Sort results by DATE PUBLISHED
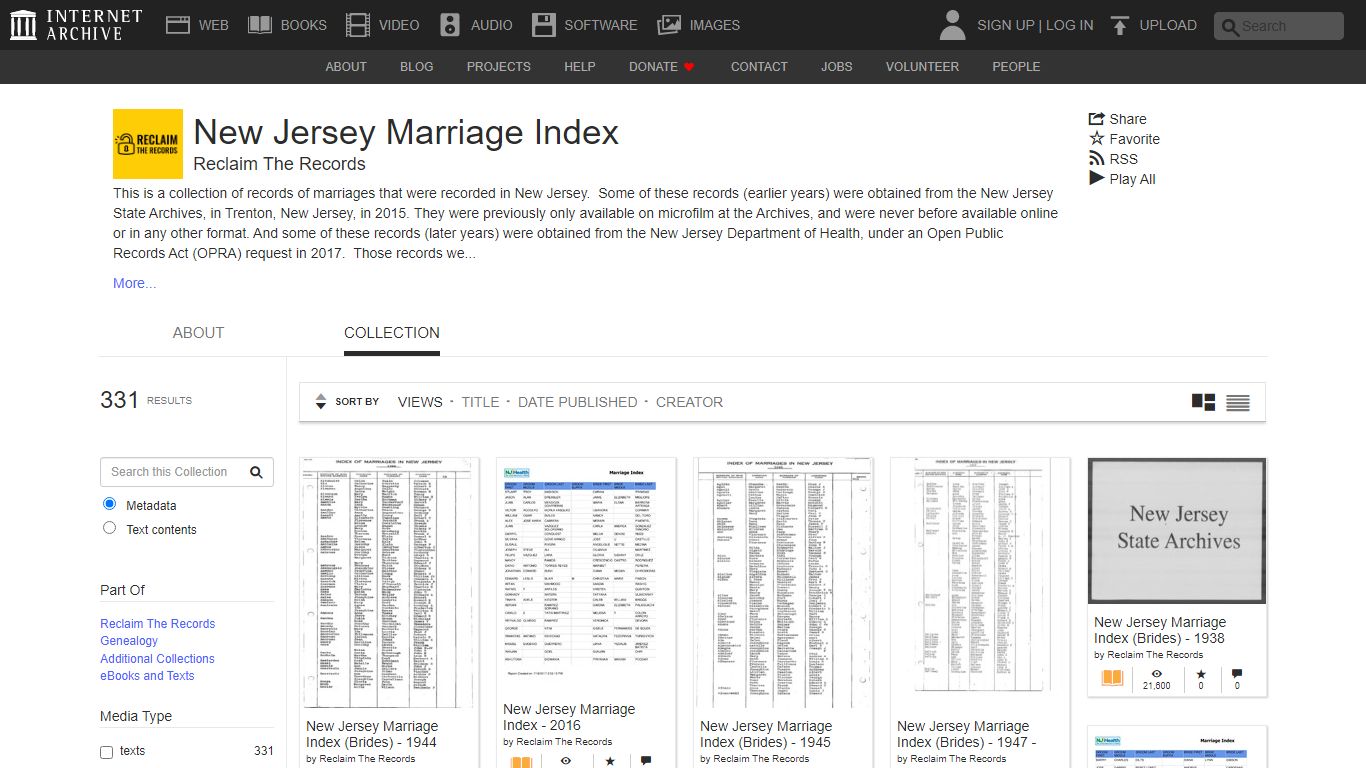Screen dimensions: 1366x768 point(577,402)
